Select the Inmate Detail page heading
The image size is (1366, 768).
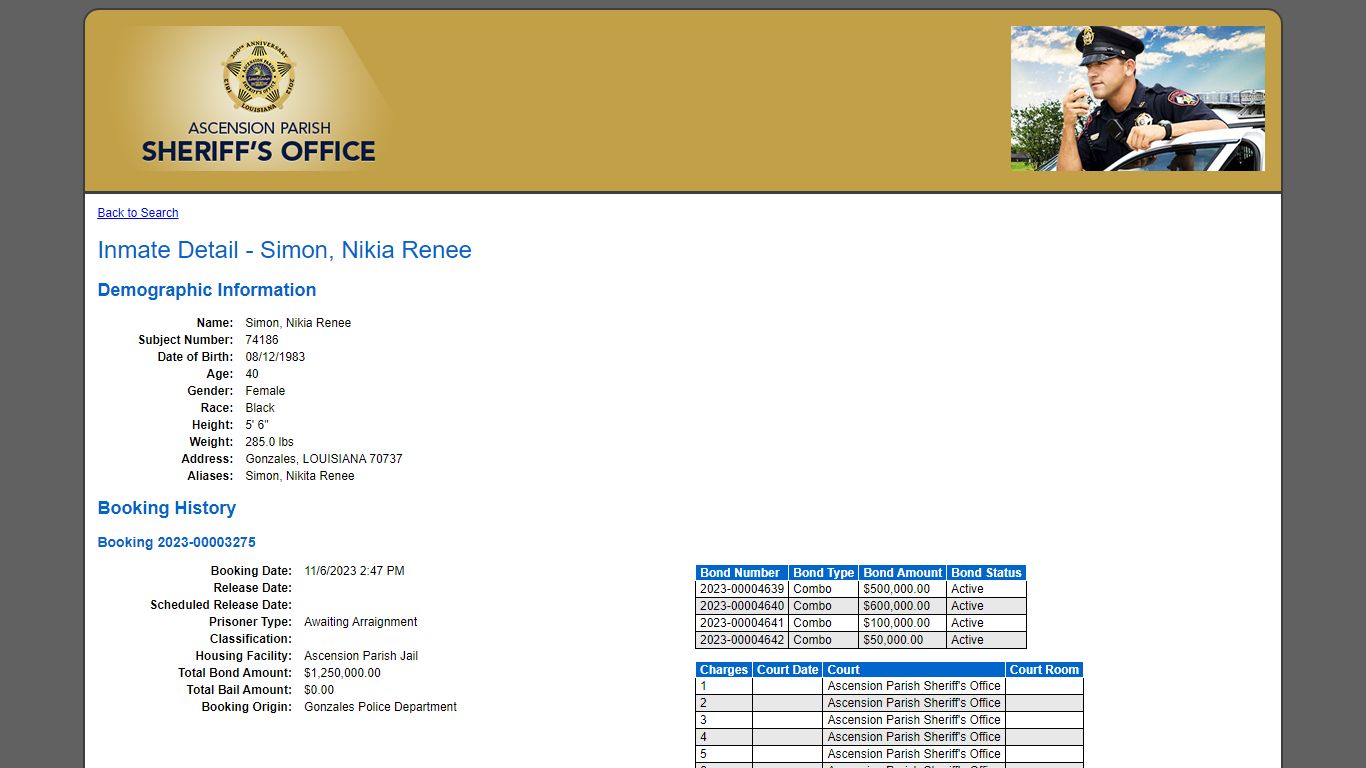click(285, 250)
